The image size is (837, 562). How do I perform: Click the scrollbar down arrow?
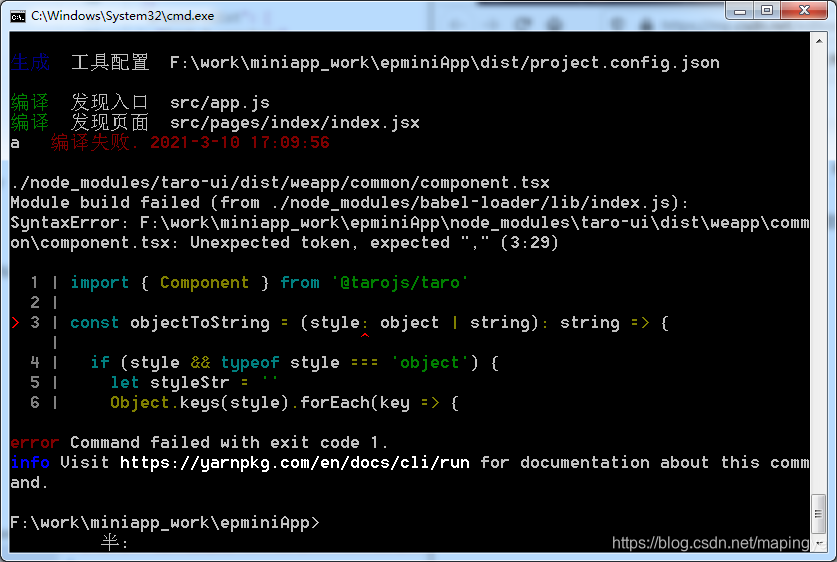[819, 543]
